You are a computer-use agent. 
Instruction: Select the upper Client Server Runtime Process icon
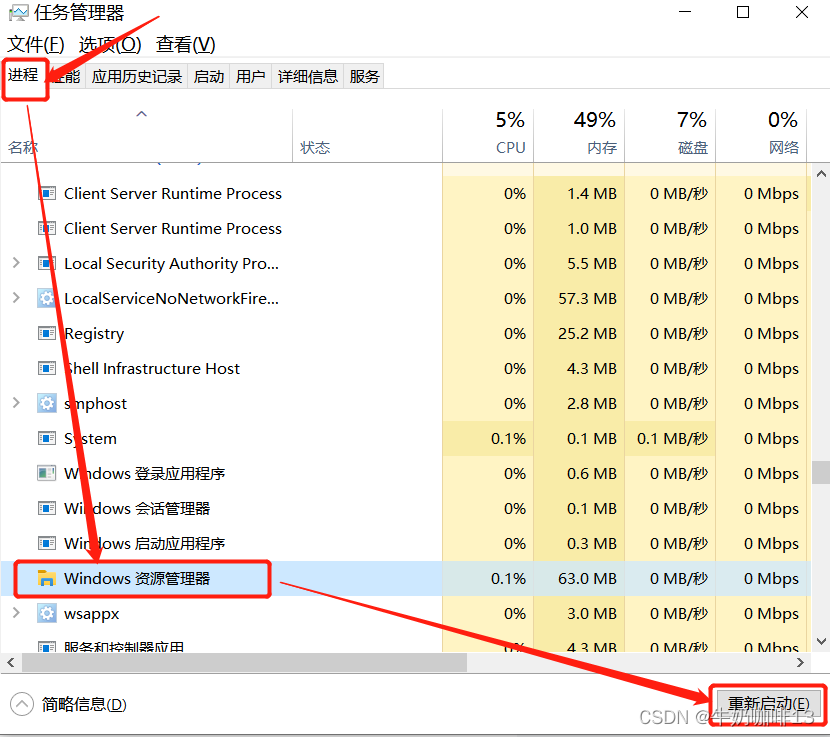point(47,193)
